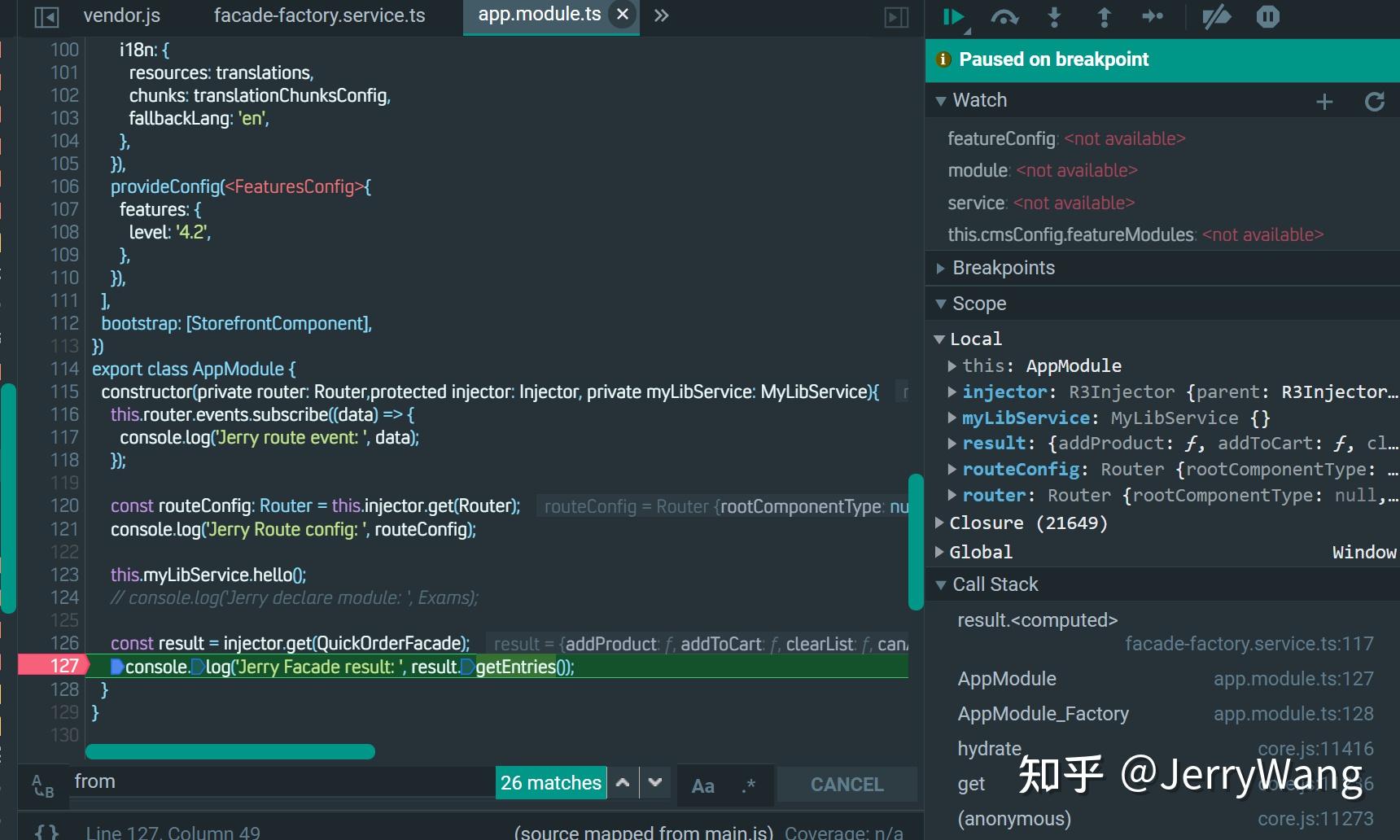The width and height of the screenshot is (1400, 840).
Task: Resume script execution
Action: coord(952,16)
